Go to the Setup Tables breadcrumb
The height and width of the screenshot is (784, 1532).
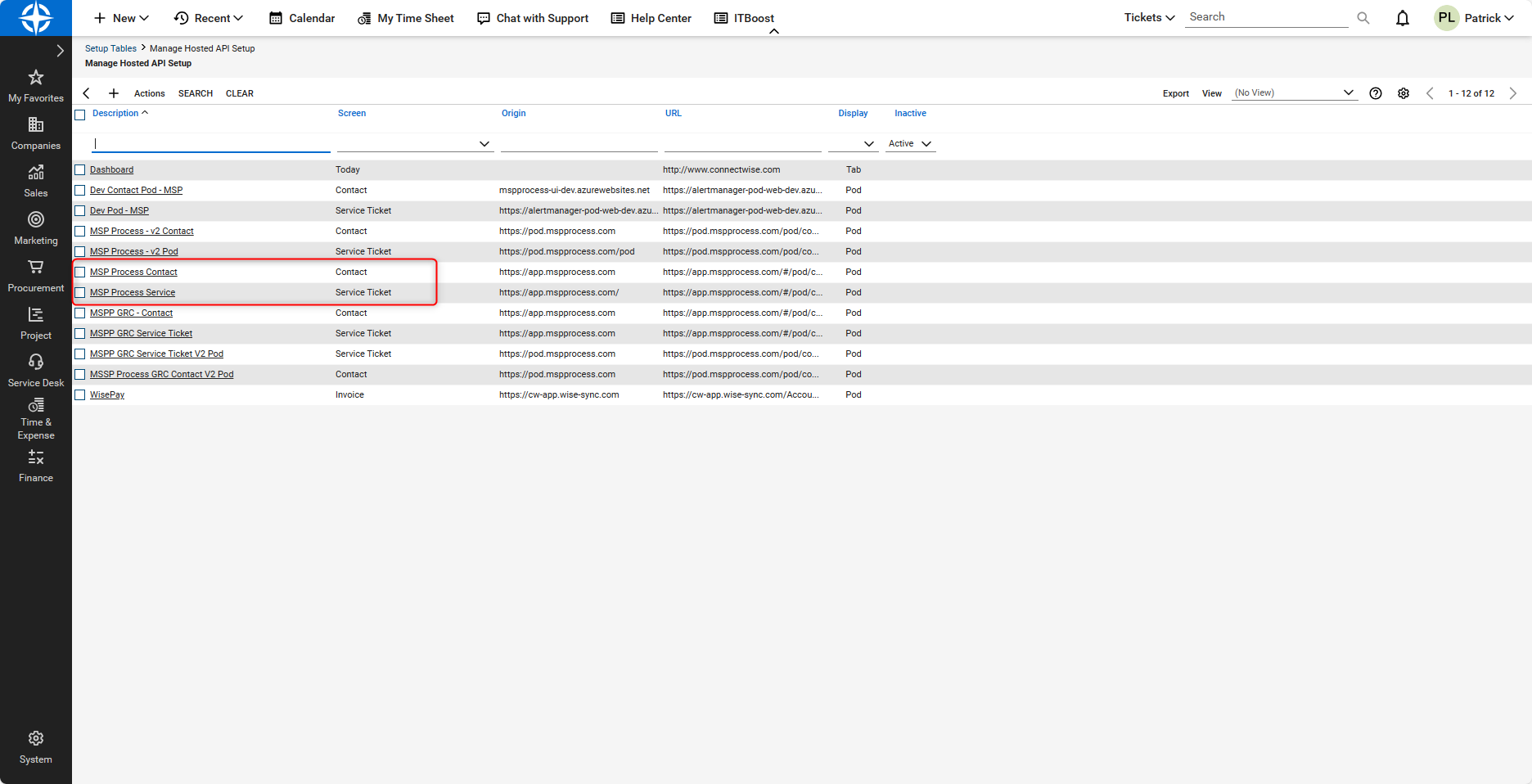[x=110, y=48]
